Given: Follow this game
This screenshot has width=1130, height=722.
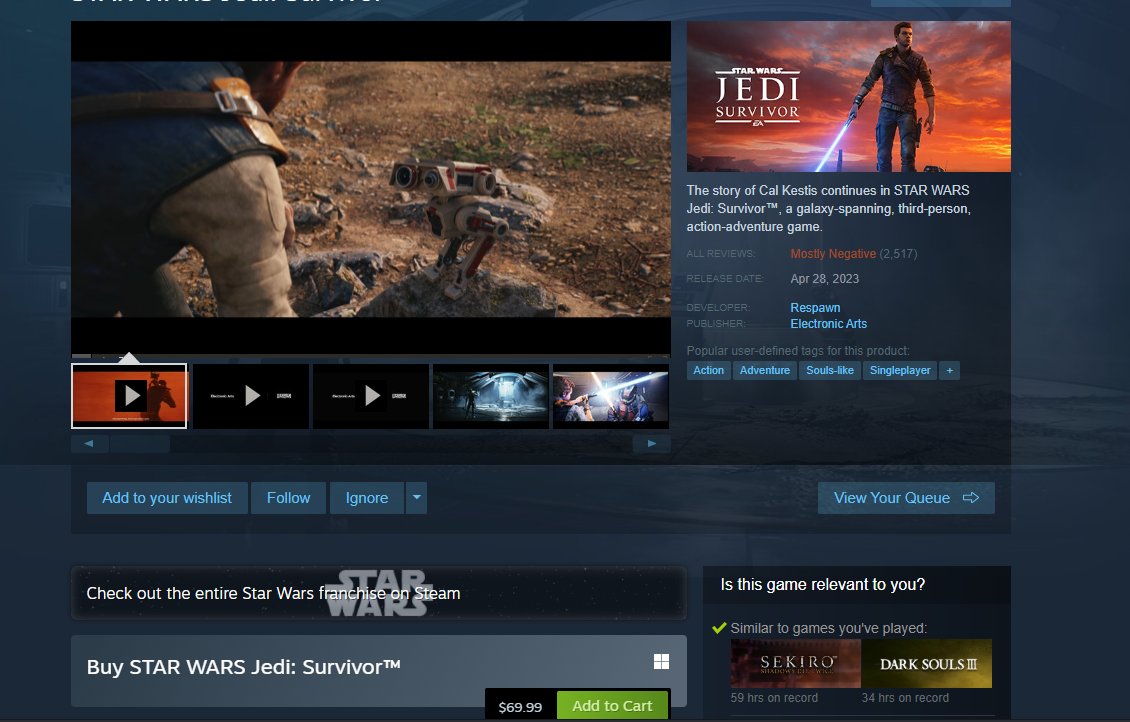Looking at the screenshot, I should point(288,498).
